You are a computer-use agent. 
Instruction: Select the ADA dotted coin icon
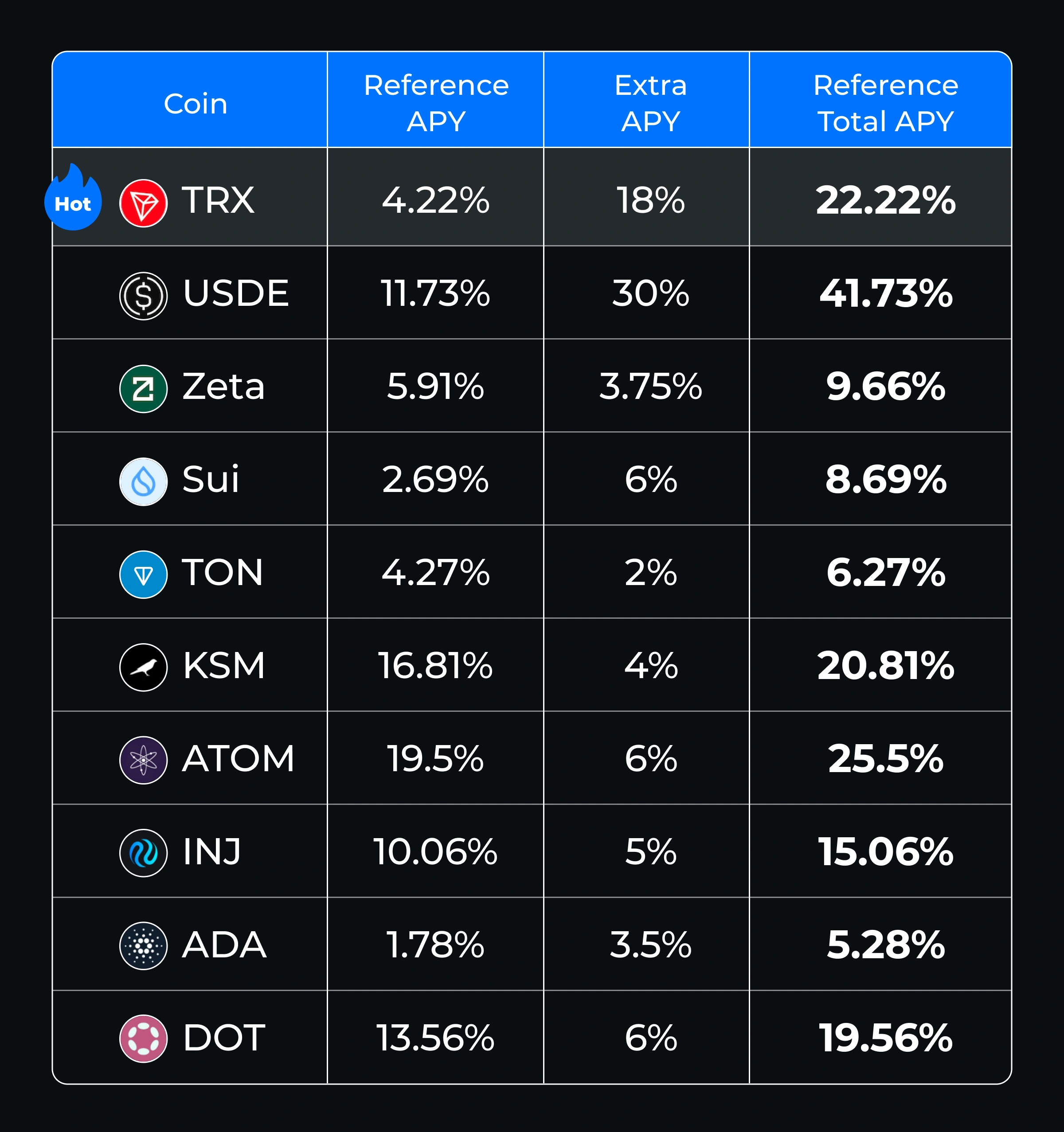[144, 946]
